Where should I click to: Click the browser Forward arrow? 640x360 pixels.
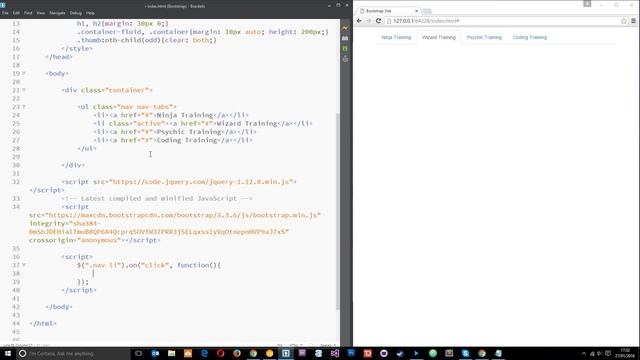(x=369, y=21)
